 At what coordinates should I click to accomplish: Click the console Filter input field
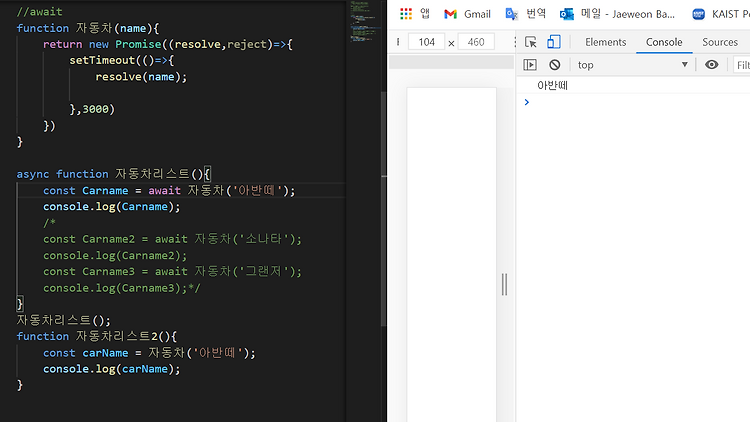click(742, 65)
